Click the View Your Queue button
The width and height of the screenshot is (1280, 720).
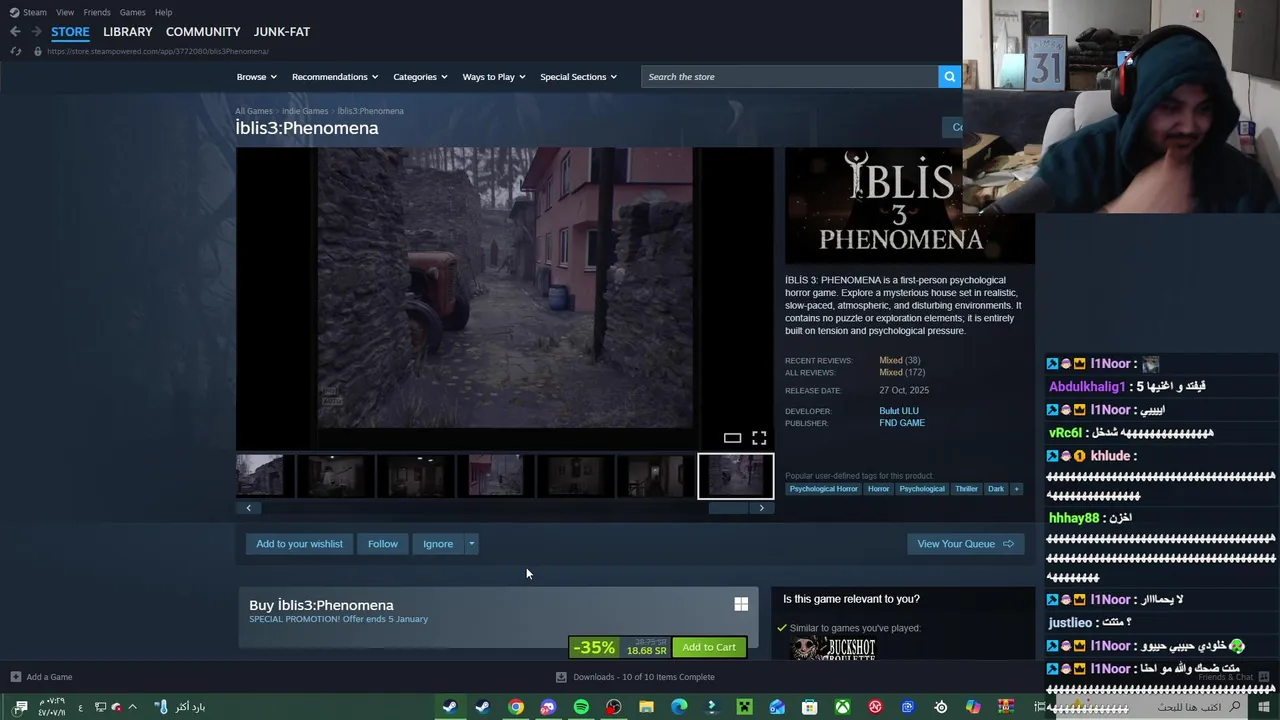tap(965, 544)
